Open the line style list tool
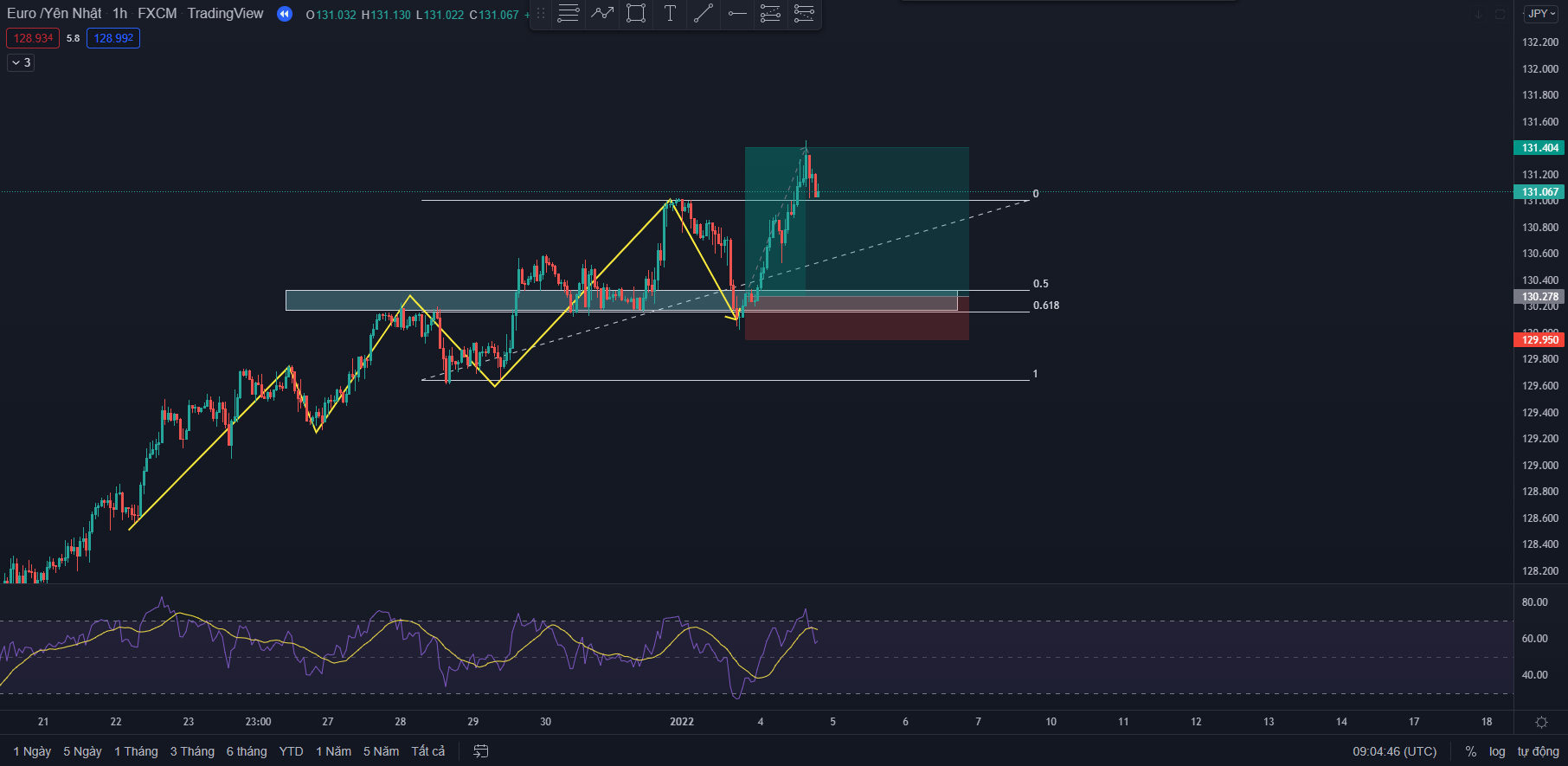The image size is (1568, 766). [x=569, y=14]
